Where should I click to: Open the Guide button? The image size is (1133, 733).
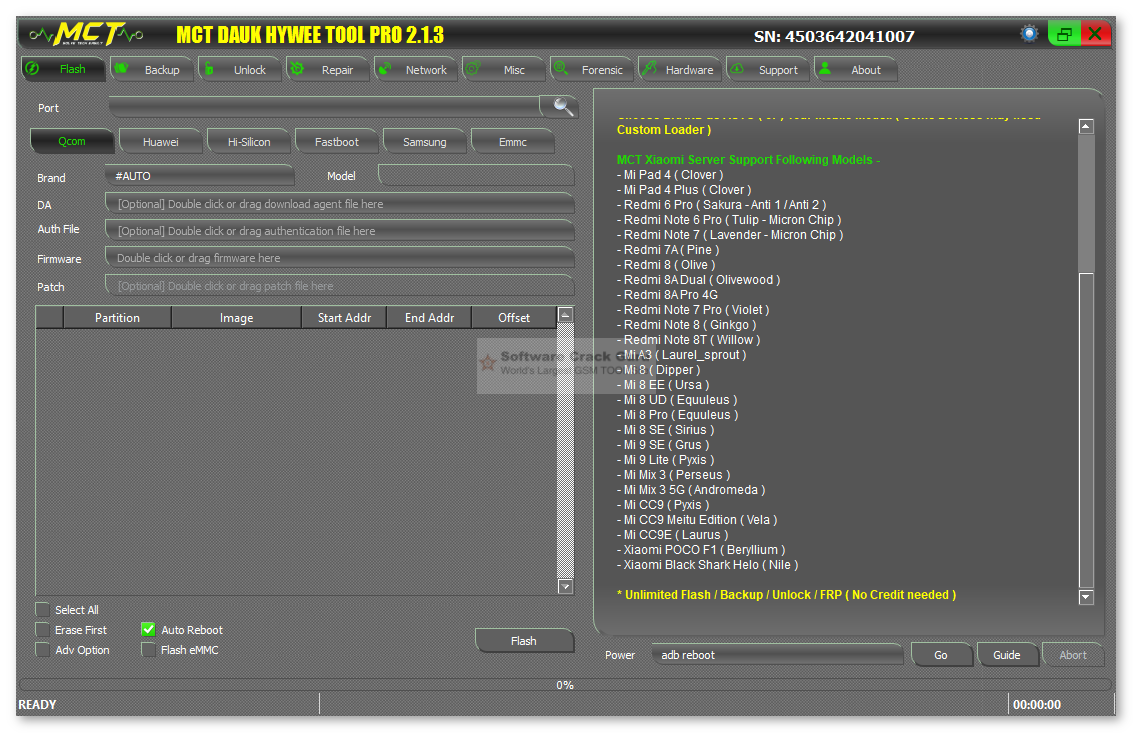(x=1007, y=655)
